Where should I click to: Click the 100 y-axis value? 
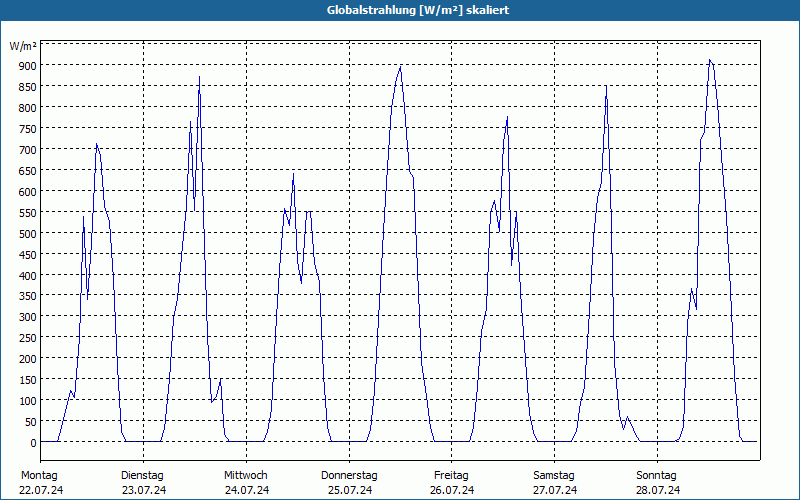(28, 401)
